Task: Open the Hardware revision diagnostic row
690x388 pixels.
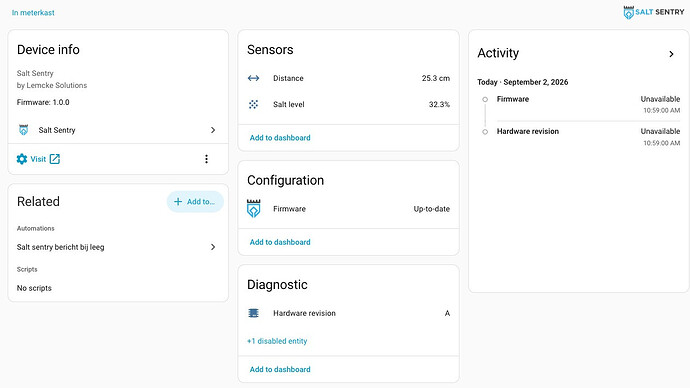Action: coord(349,313)
